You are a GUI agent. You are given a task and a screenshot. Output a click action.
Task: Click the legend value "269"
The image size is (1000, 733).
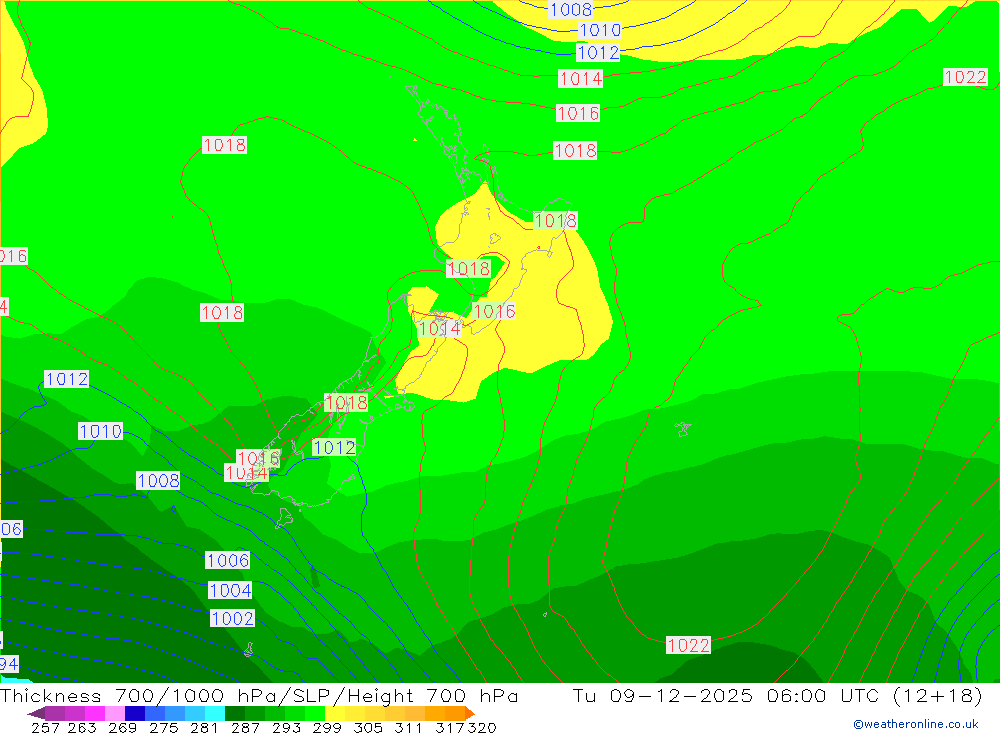(122, 727)
